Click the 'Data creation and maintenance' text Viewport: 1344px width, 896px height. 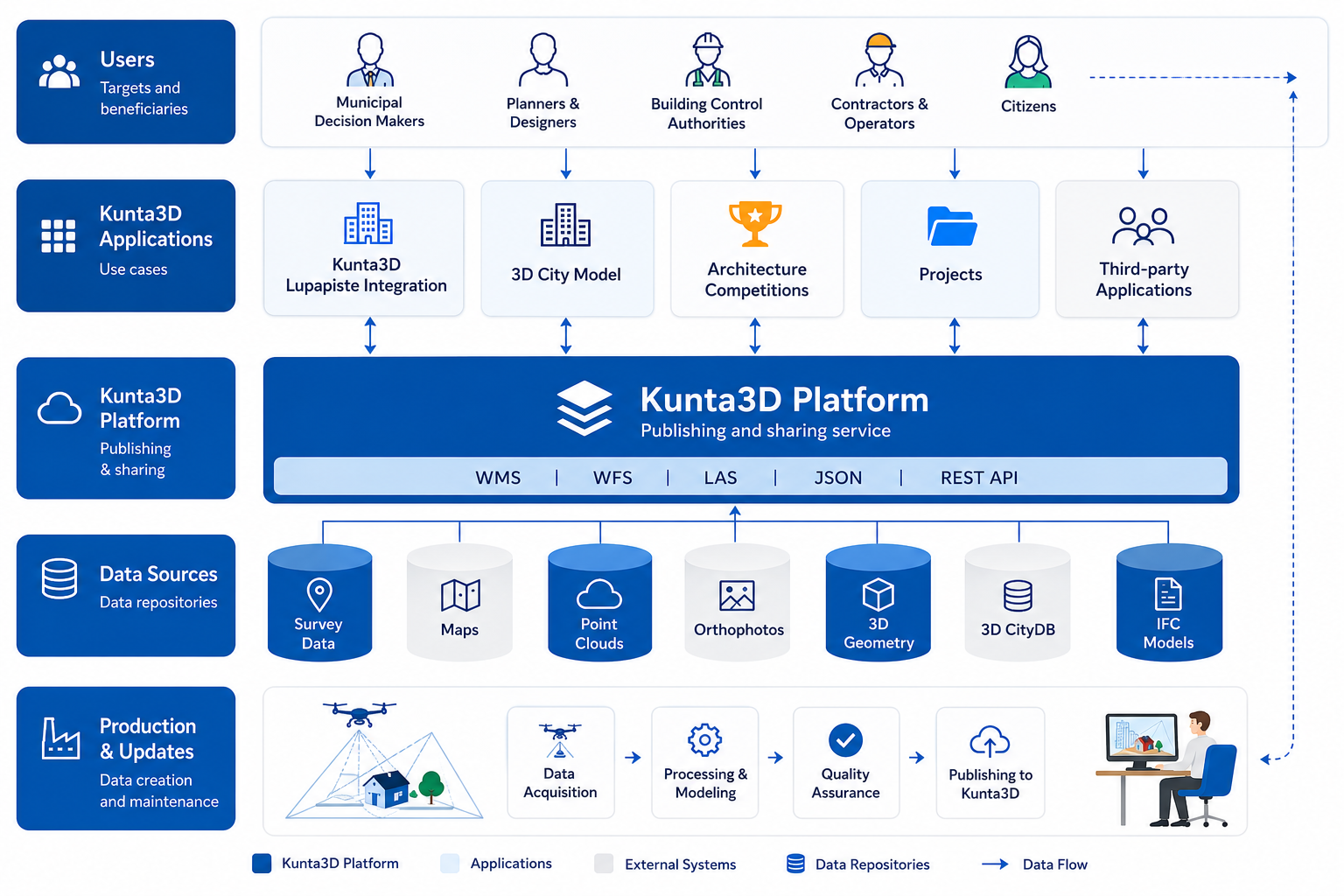coord(159,790)
